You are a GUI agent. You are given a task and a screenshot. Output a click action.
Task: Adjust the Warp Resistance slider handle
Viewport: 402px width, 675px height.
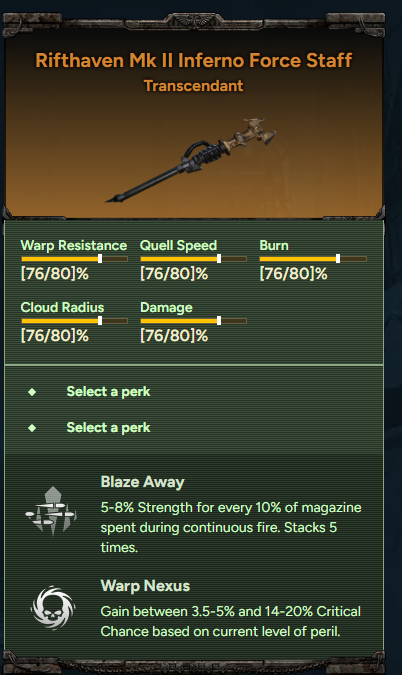pyautogui.click(x=100, y=258)
